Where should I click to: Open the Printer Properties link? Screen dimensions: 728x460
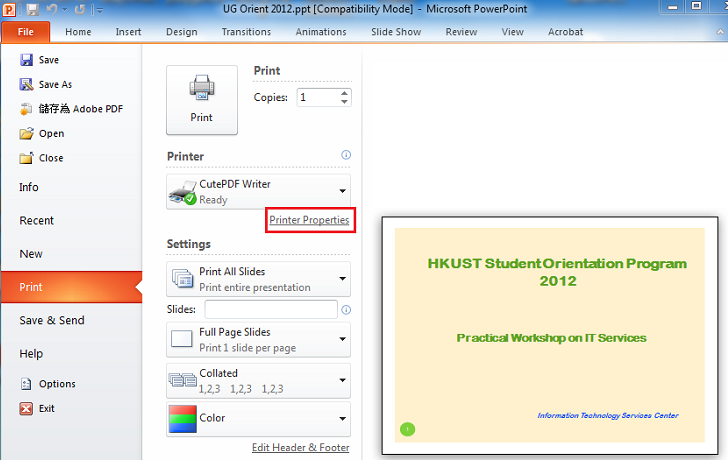click(x=309, y=220)
